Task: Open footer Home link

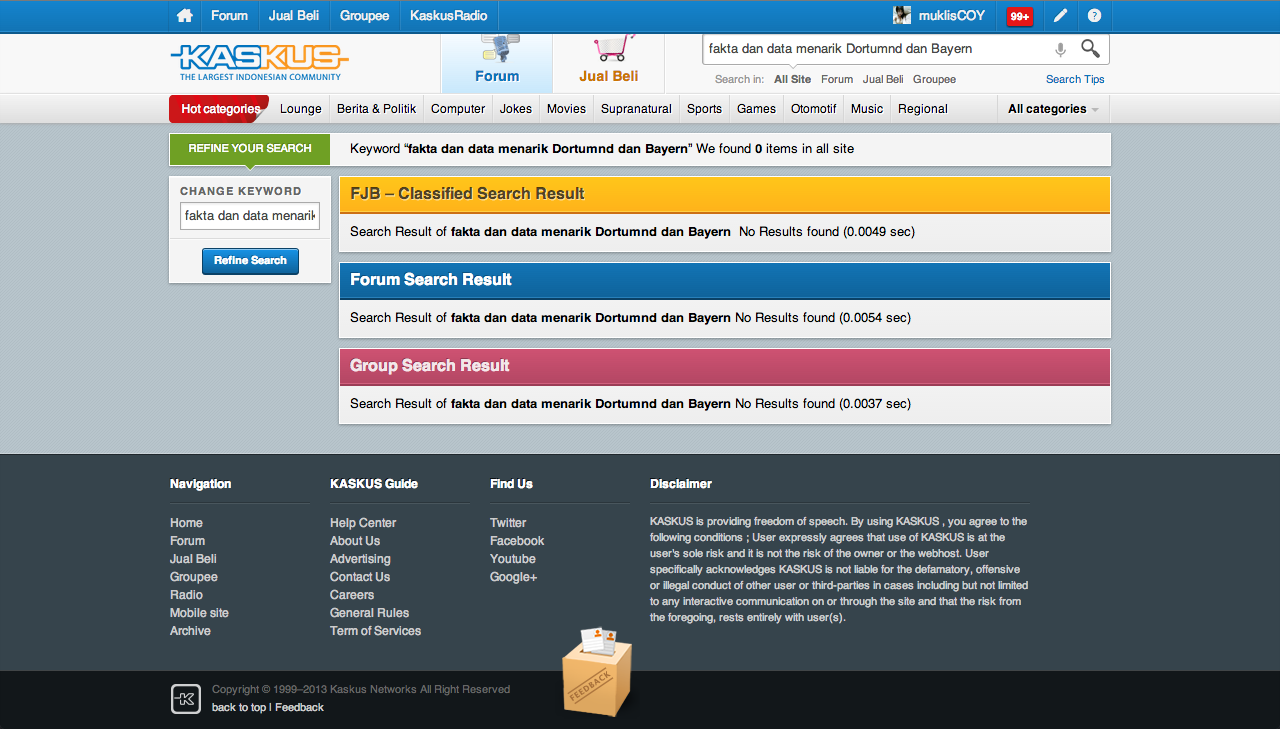Action: click(x=186, y=523)
